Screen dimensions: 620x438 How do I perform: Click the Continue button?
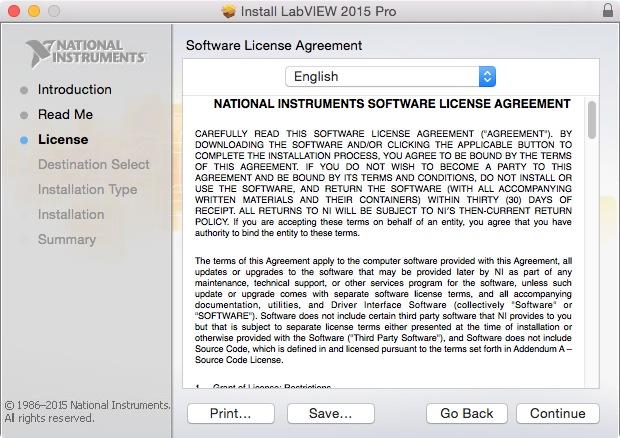pyautogui.click(x=558, y=413)
